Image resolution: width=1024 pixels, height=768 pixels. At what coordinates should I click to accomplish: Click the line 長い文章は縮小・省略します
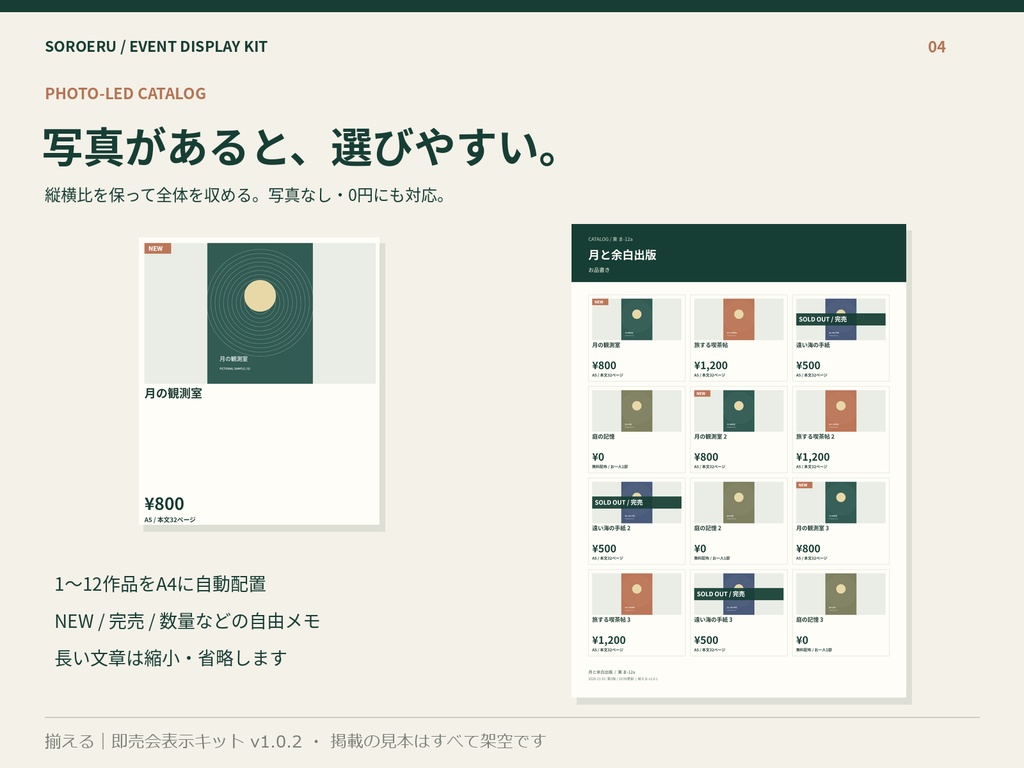(171, 658)
